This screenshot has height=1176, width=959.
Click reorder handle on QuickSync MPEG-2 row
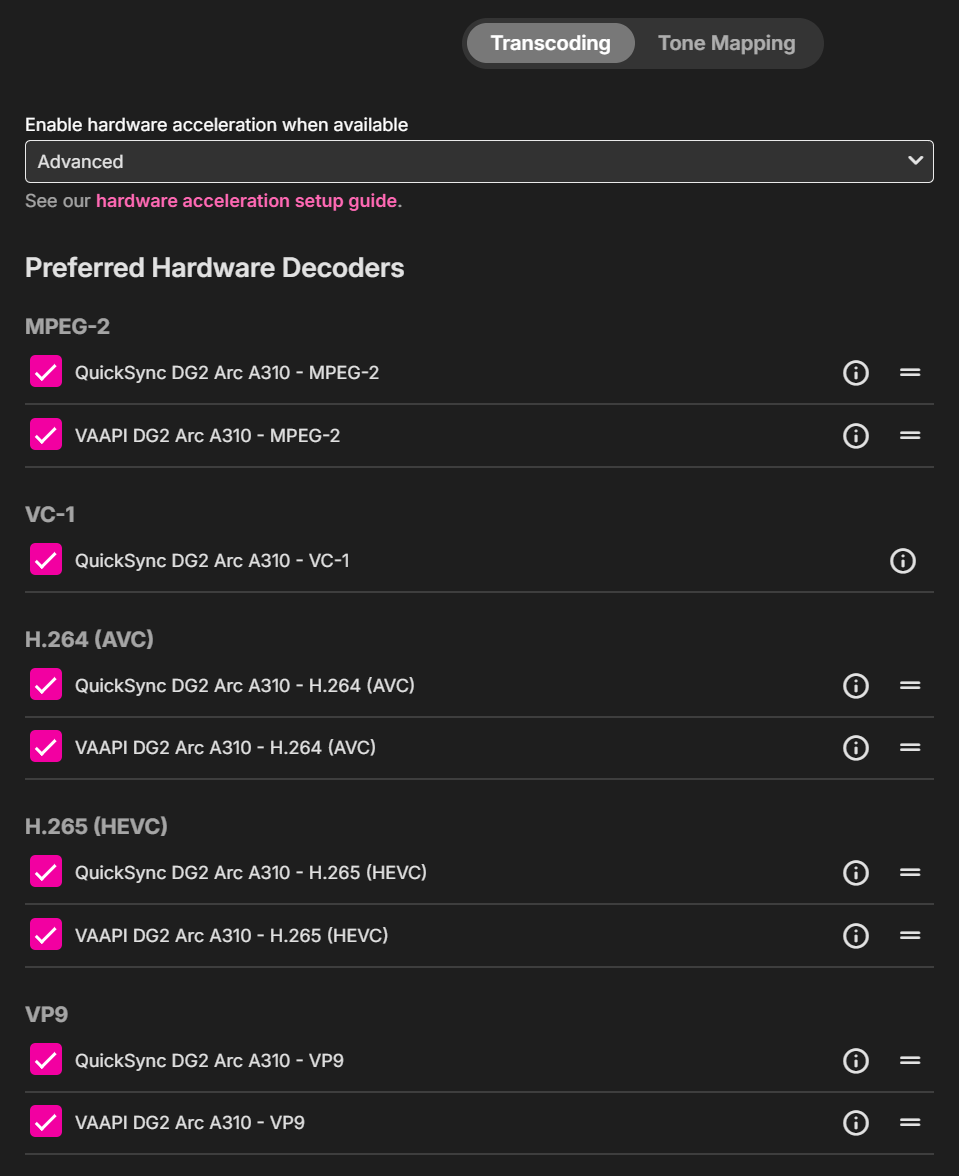coord(909,373)
